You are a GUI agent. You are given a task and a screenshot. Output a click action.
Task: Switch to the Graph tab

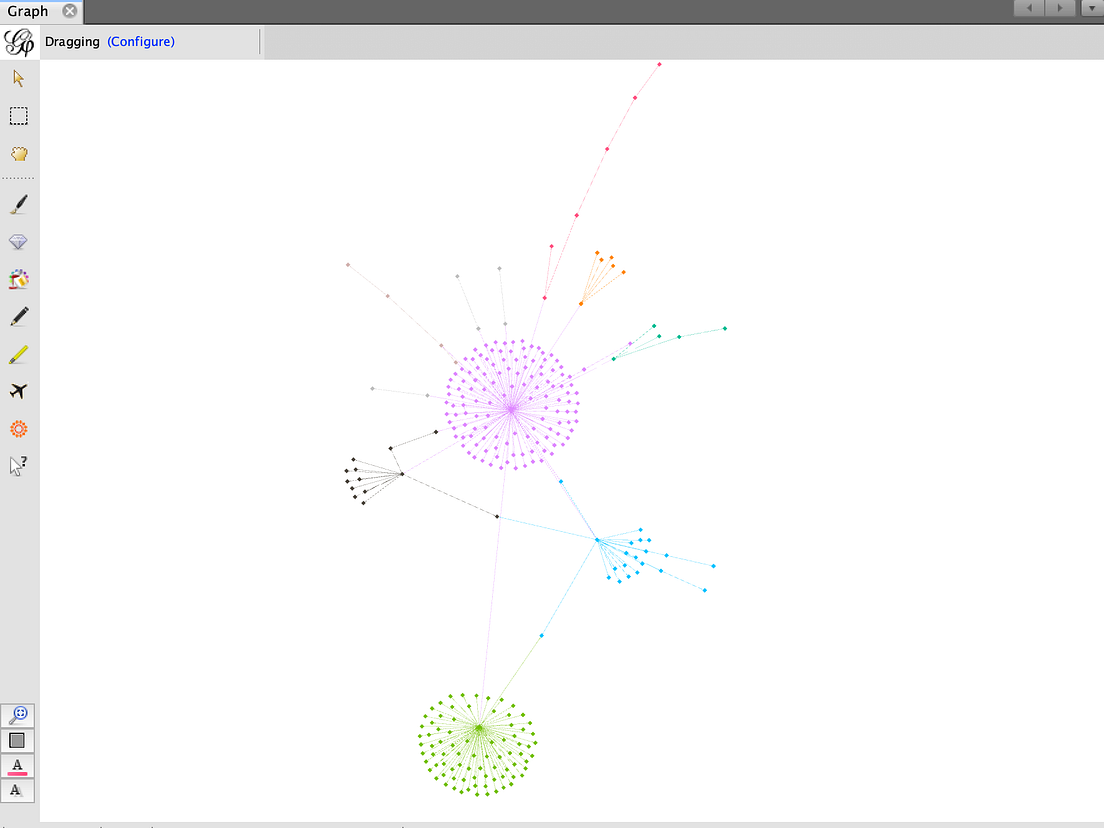click(25, 12)
